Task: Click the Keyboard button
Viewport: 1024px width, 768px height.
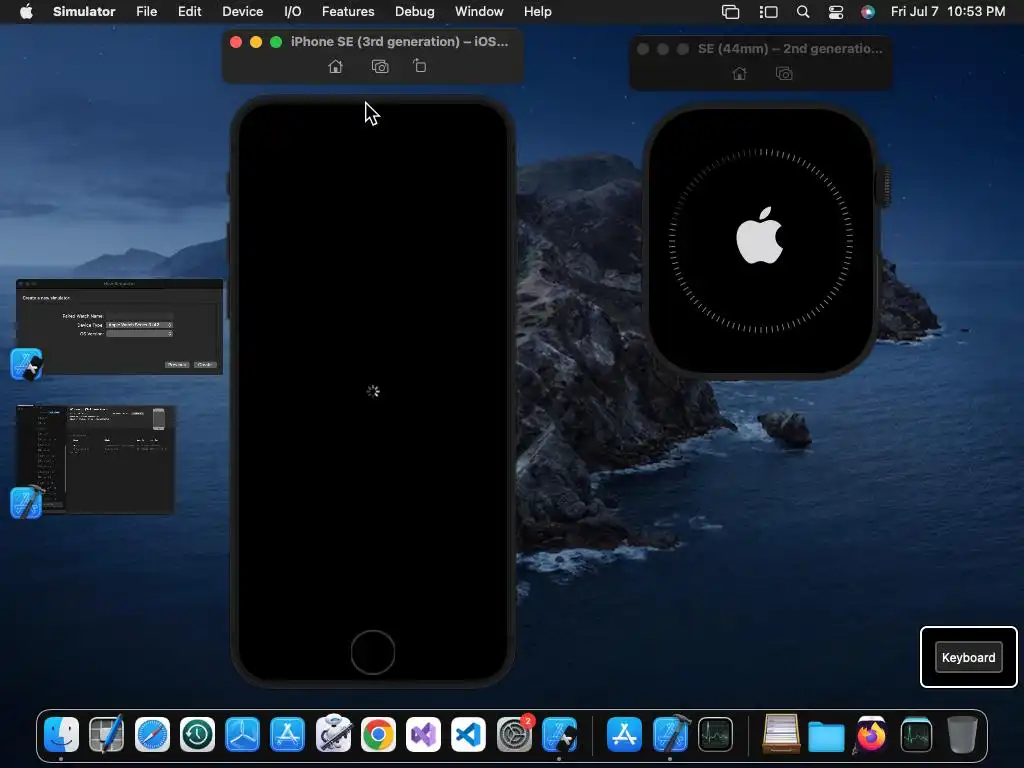Action: [968, 658]
